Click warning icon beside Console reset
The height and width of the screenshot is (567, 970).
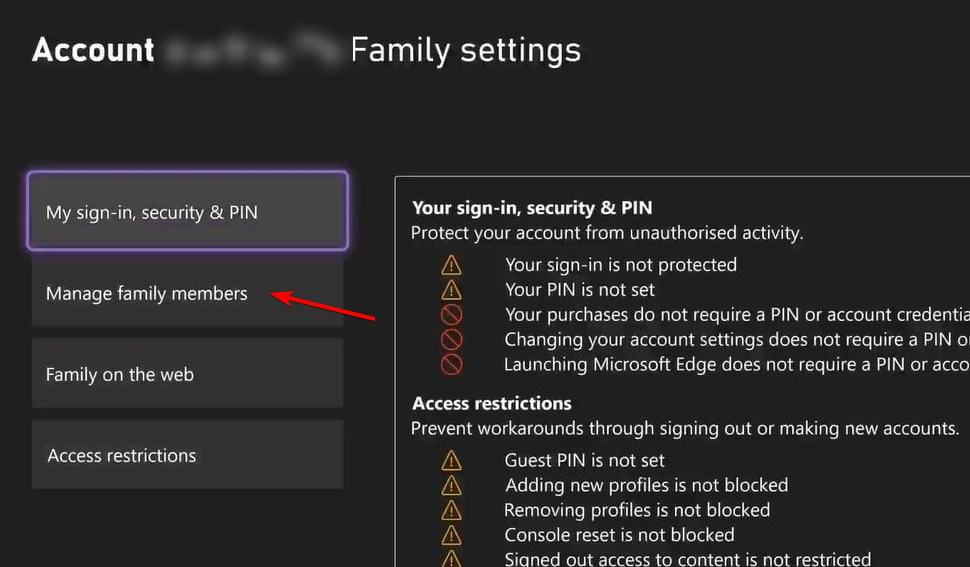coord(452,535)
